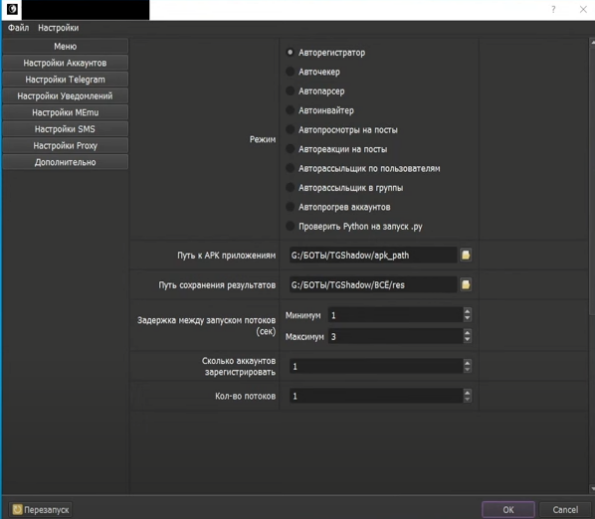Browse folder for APK applications path
The width and height of the screenshot is (595, 519).
pyautogui.click(x=466, y=255)
